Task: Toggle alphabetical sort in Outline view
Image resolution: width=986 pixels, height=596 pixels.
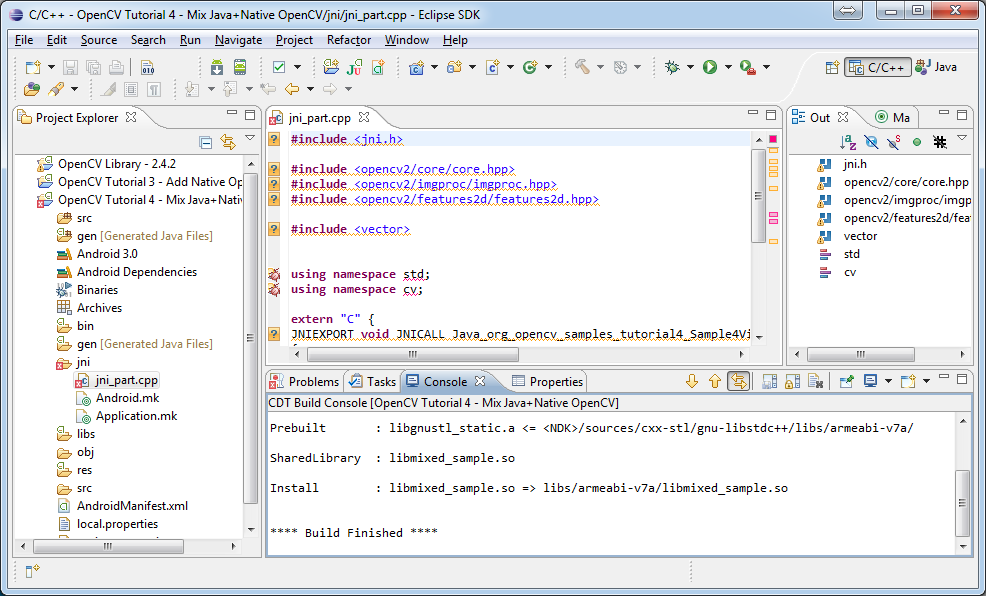Action: (x=848, y=142)
